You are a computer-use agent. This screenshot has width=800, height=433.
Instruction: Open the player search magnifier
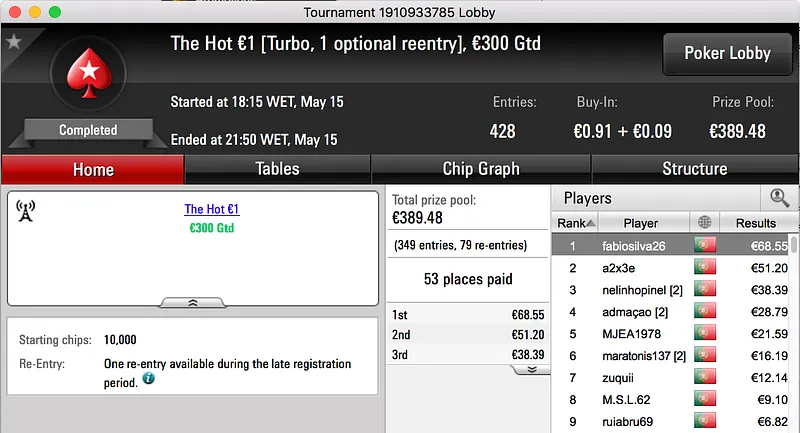[x=779, y=198]
